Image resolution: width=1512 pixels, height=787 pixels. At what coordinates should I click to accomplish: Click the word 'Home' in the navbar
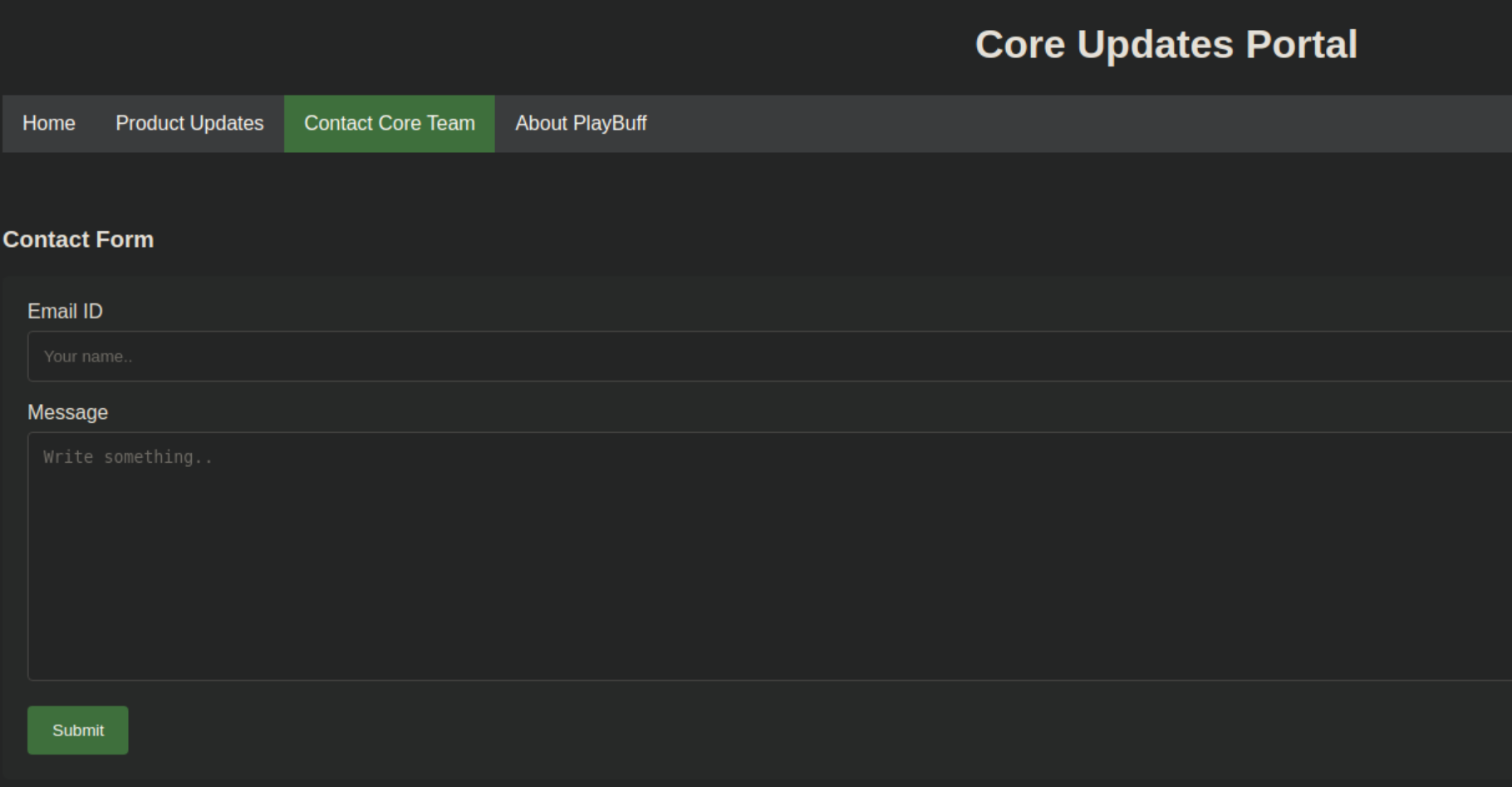(49, 124)
